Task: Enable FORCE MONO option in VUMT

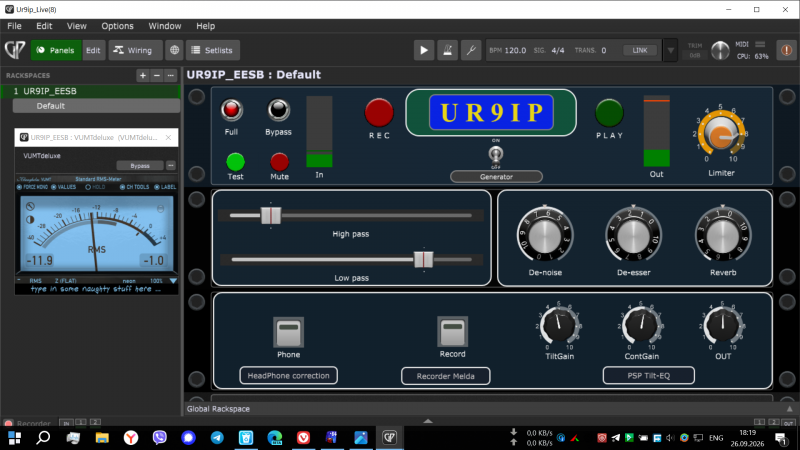Action: pyautogui.click(x=33, y=187)
